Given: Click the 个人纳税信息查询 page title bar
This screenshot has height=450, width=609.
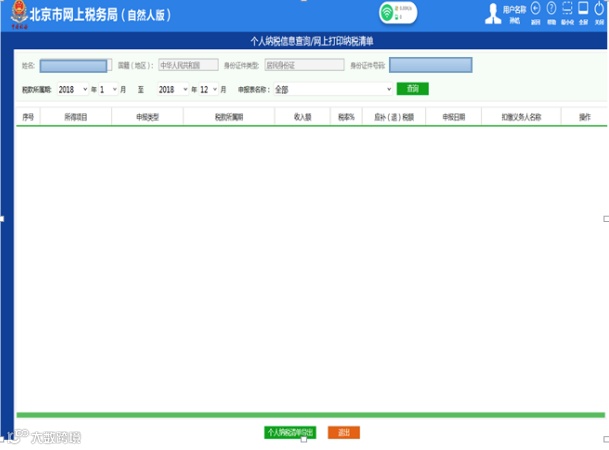Looking at the screenshot, I should (312, 41).
